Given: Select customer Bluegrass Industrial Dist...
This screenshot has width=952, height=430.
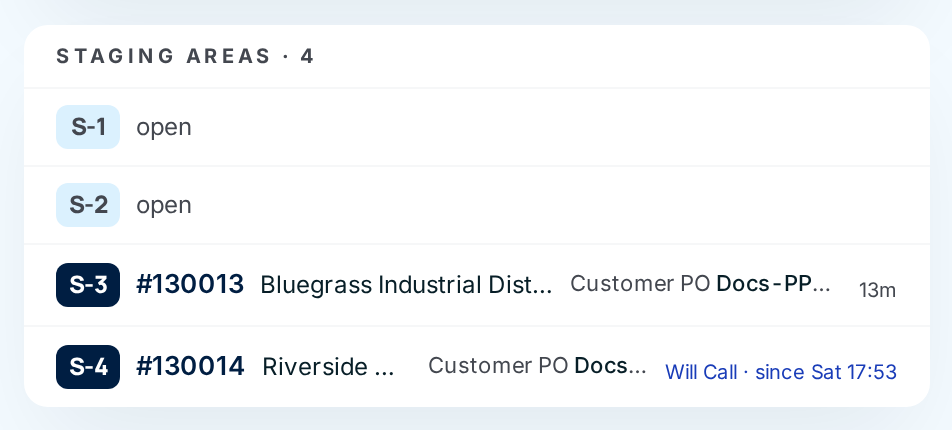Looking at the screenshot, I should point(406,285).
